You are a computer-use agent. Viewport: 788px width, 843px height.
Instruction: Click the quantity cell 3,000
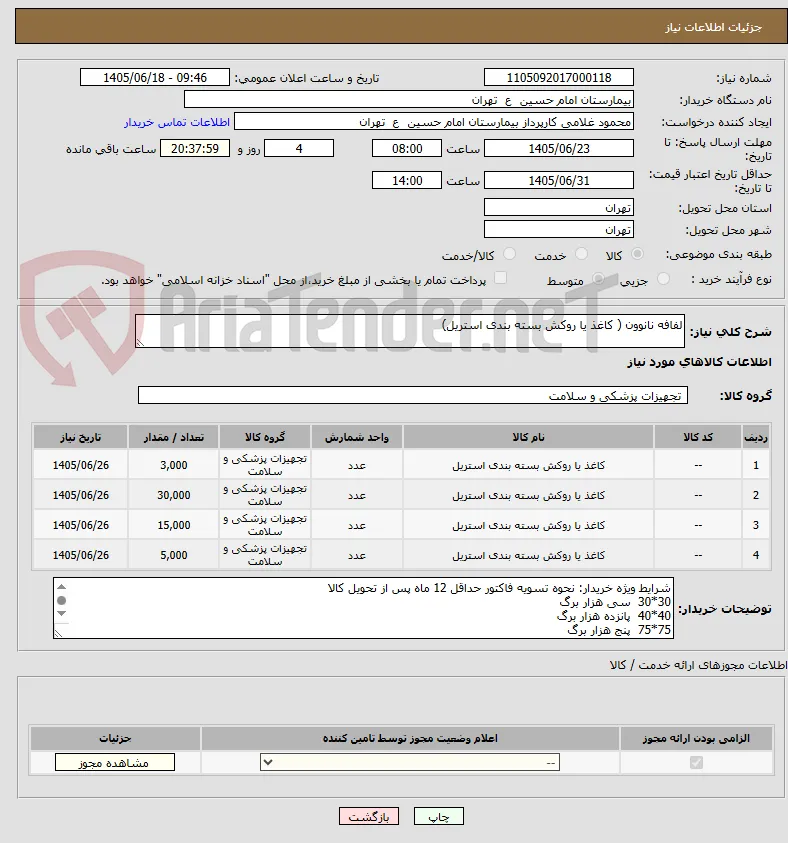[174, 465]
